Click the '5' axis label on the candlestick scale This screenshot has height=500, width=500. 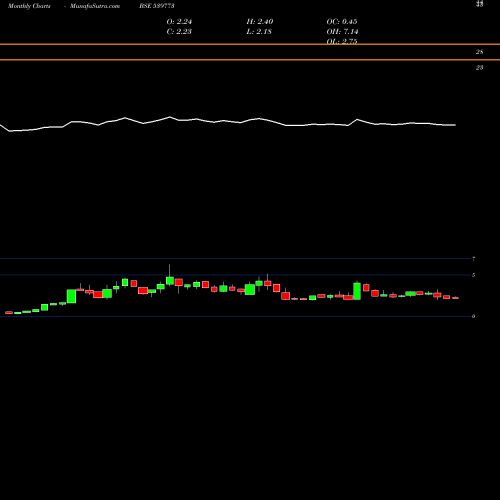(473, 275)
